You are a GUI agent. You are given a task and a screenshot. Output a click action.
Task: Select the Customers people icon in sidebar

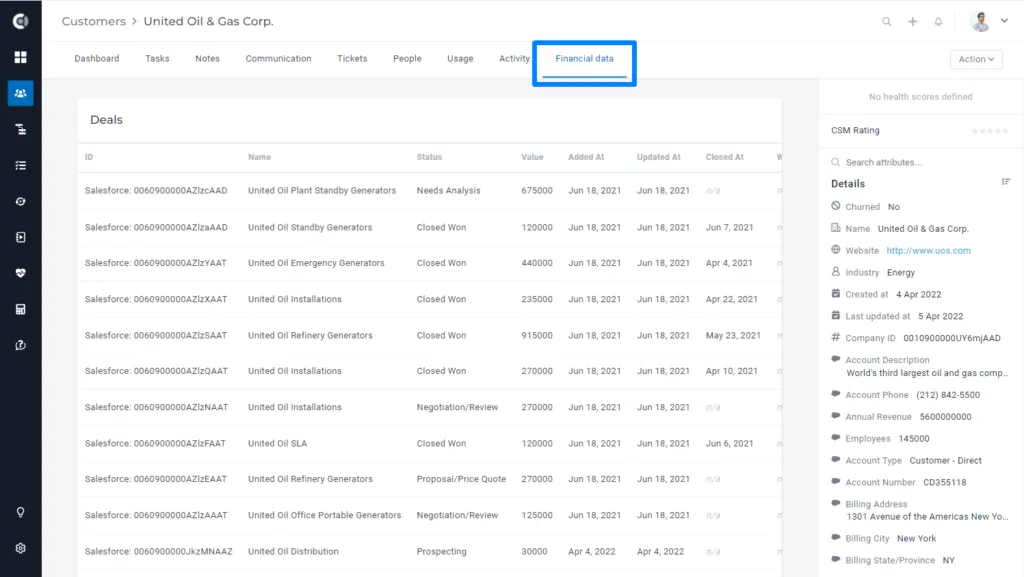pyautogui.click(x=20, y=93)
